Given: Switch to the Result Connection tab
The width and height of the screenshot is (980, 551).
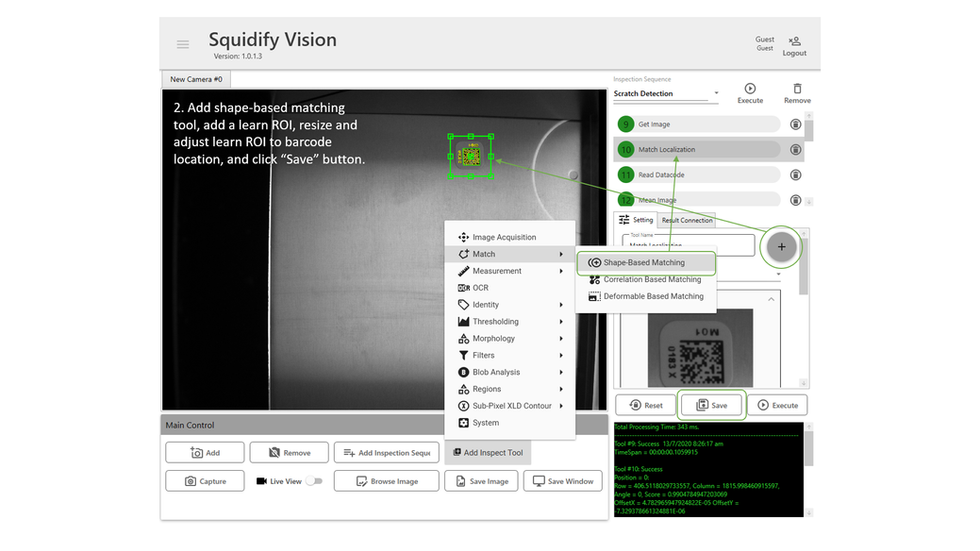Looking at the screenshot, I should point(687,221).
